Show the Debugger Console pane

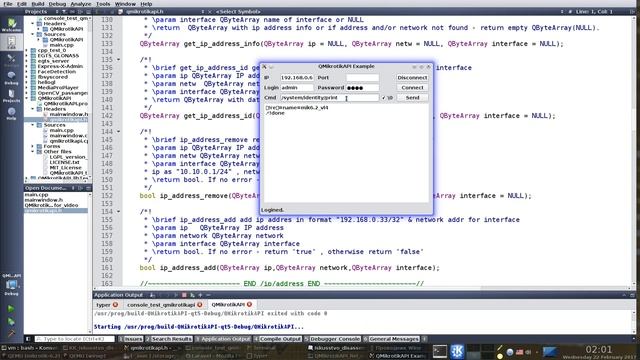point(332,339)
